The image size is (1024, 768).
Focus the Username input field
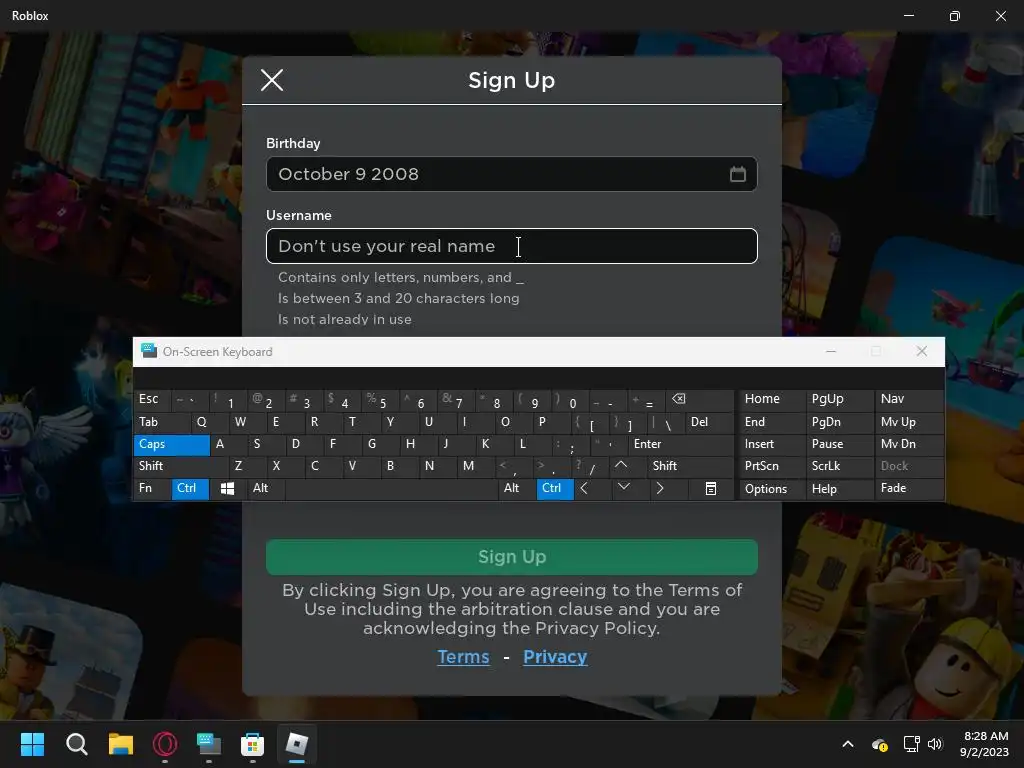511,246
